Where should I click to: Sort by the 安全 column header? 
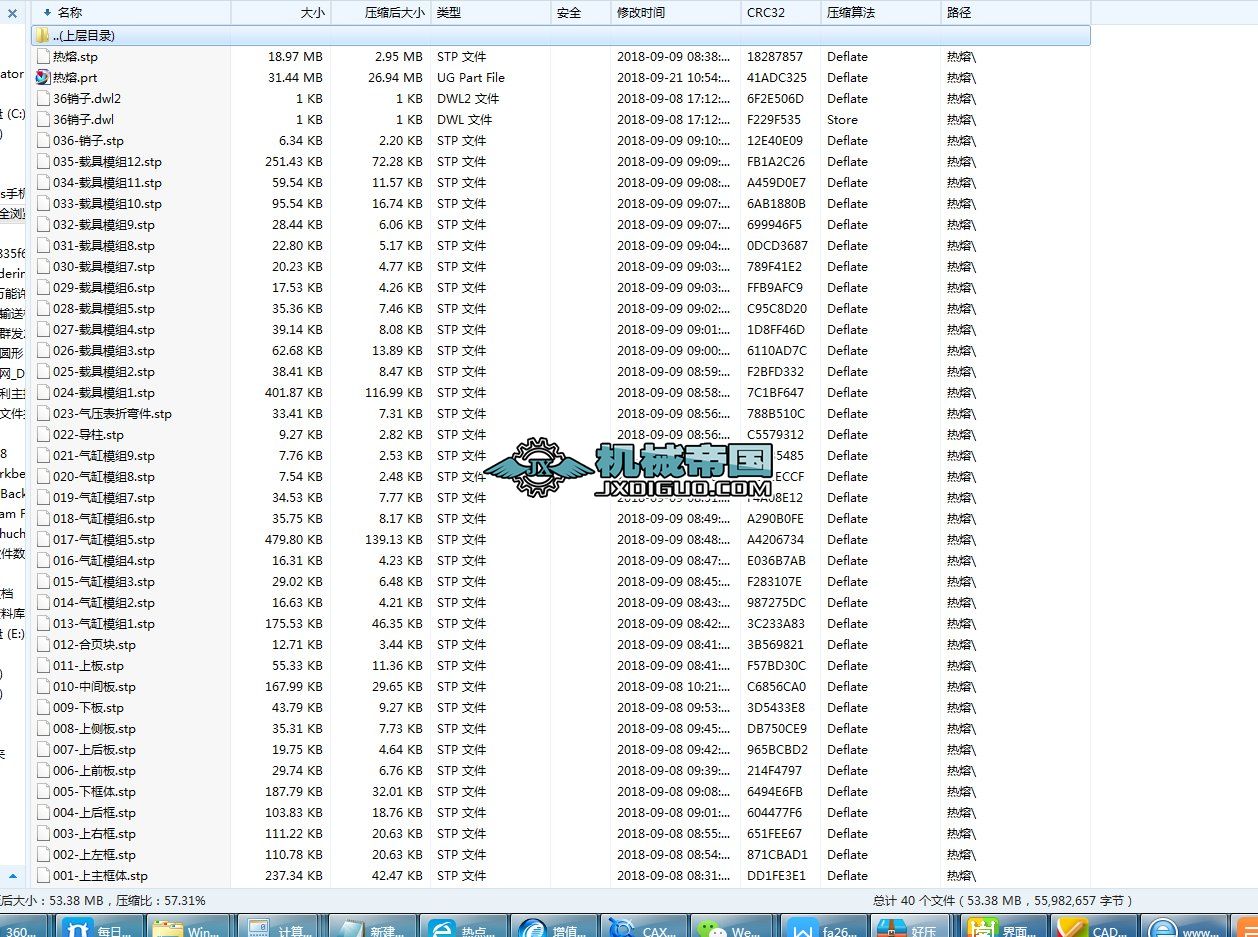point(581,12)
